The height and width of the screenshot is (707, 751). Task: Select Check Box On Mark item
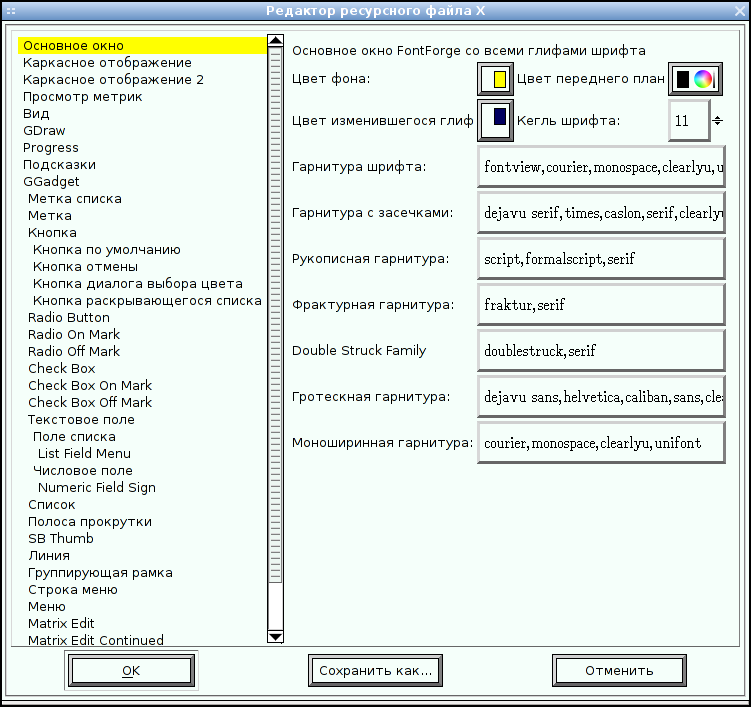coord(90,386)
